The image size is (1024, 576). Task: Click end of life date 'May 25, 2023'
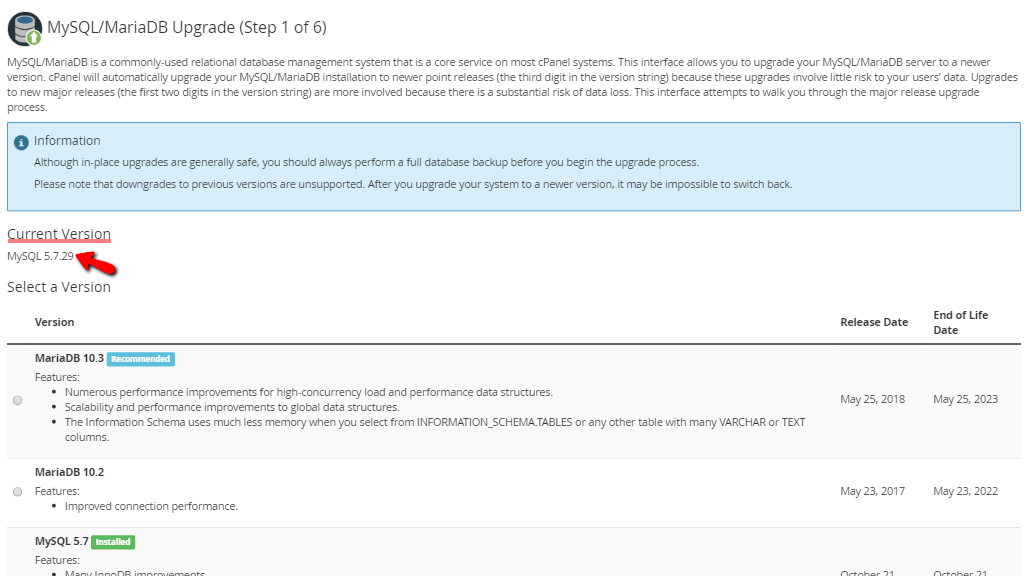click(x=965, y=399)
